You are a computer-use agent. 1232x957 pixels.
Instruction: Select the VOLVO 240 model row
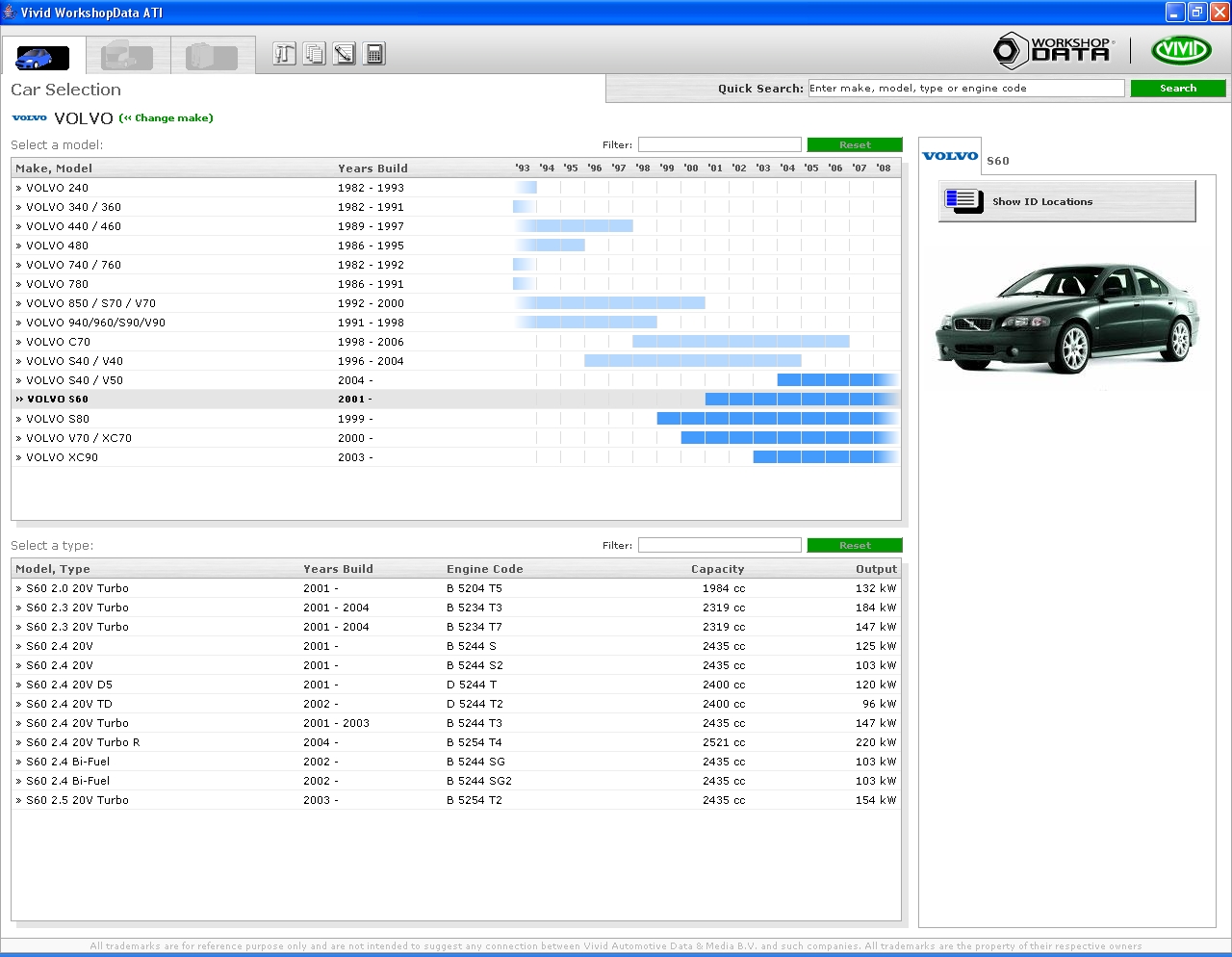click(x=456, y=188)
